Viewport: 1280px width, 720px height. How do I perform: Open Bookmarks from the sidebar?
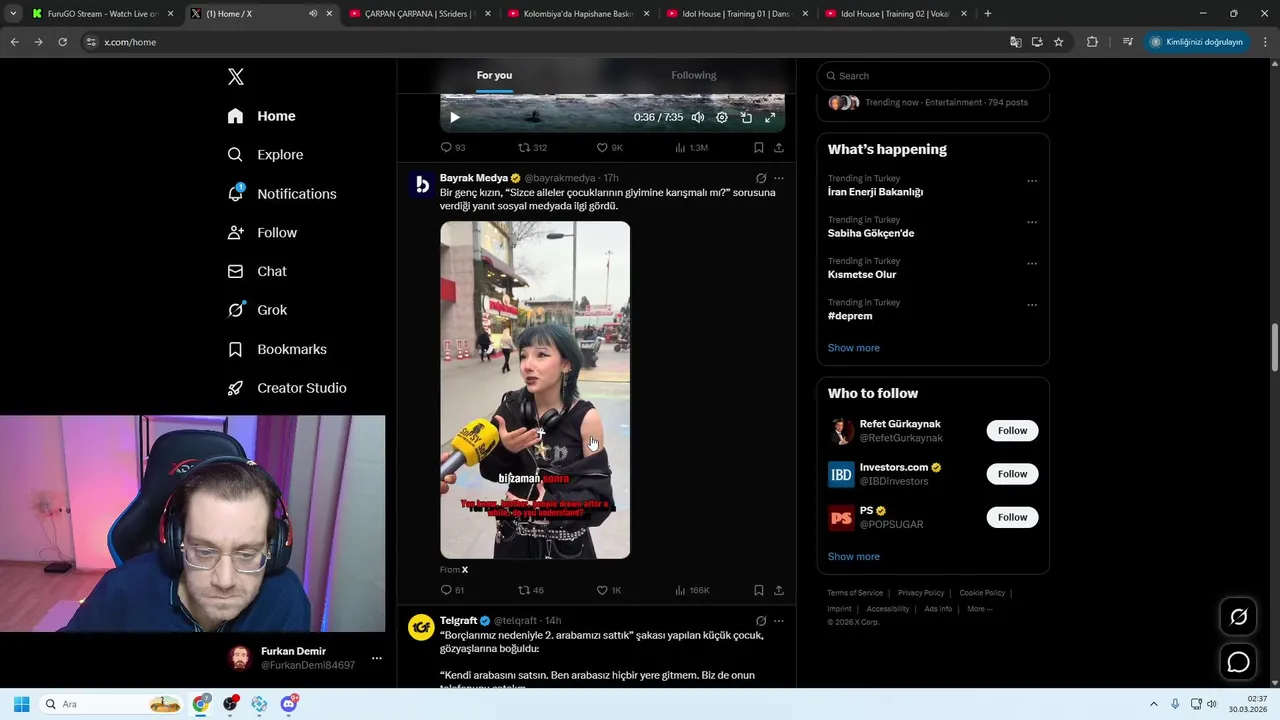coord(277,349)
